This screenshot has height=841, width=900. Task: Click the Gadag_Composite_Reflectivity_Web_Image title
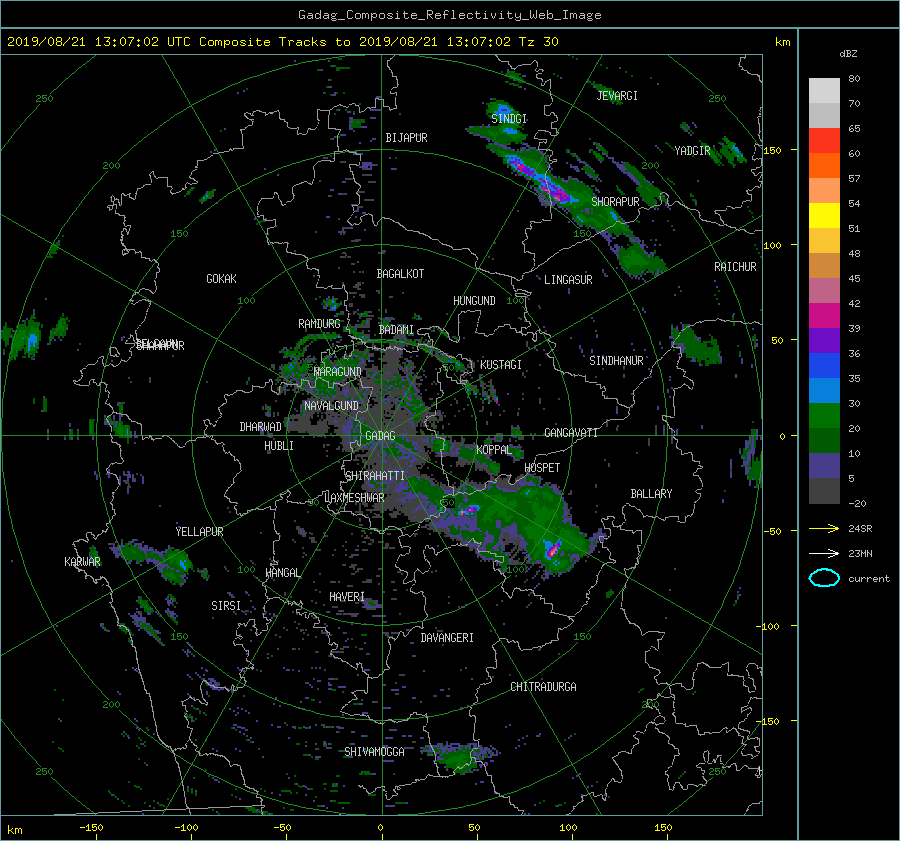[x=449, y=15]
